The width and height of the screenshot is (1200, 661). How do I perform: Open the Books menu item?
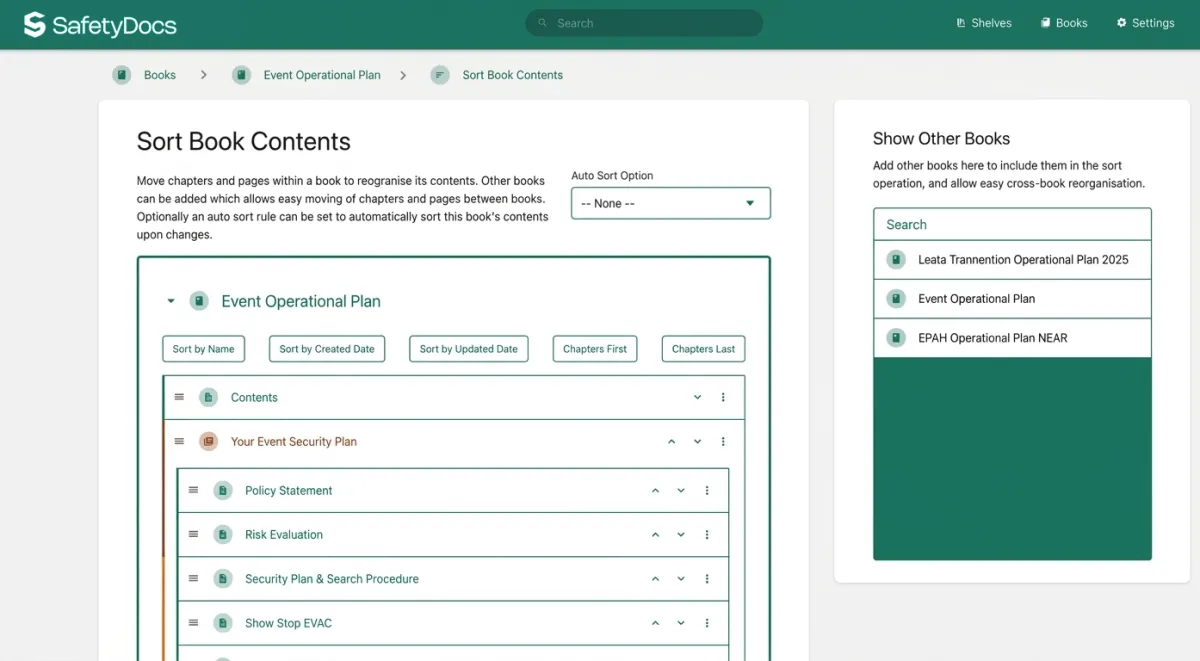[x=1064, y=23]
